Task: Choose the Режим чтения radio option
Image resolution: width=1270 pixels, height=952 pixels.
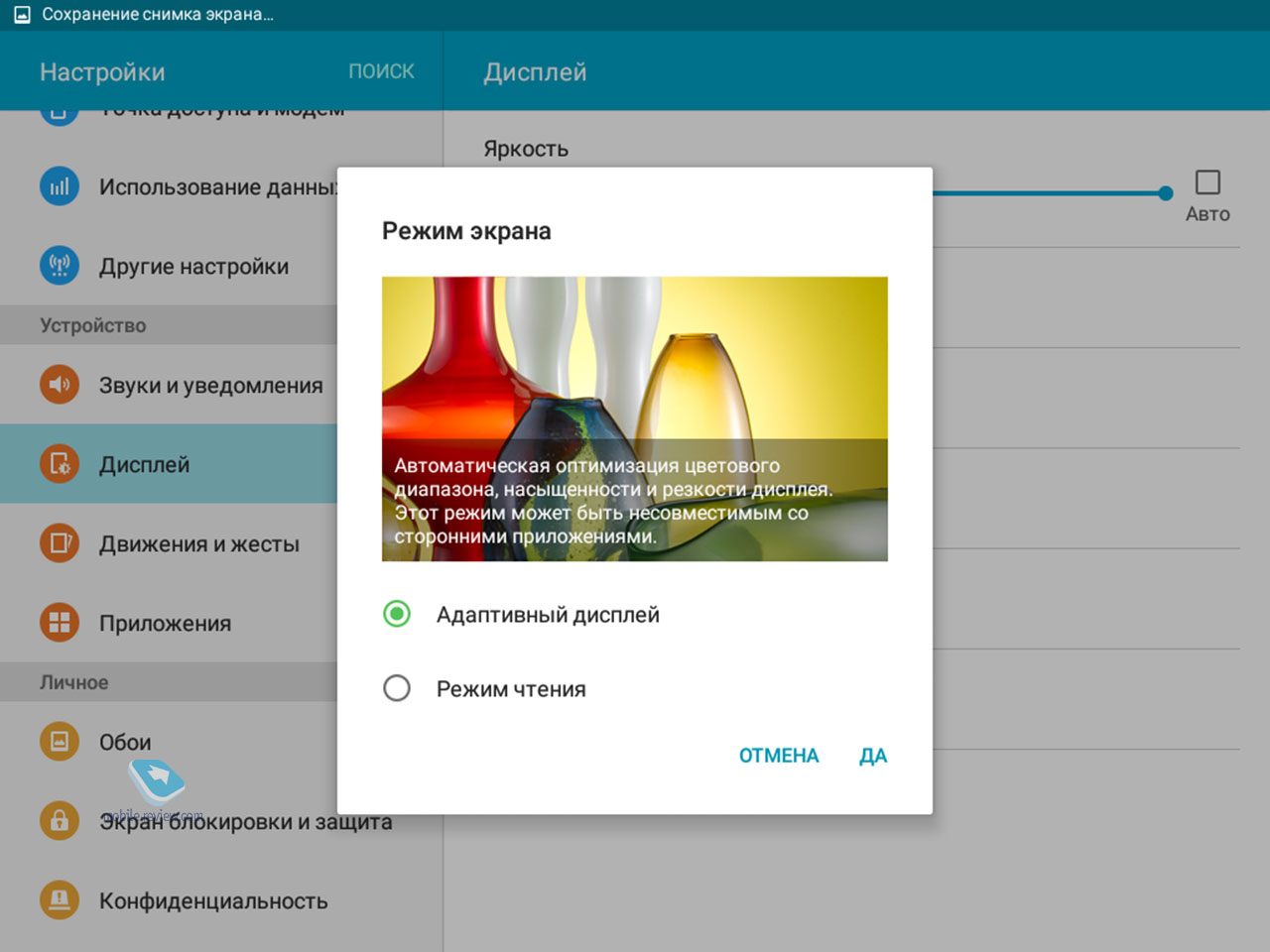Action: click(397, 688)
